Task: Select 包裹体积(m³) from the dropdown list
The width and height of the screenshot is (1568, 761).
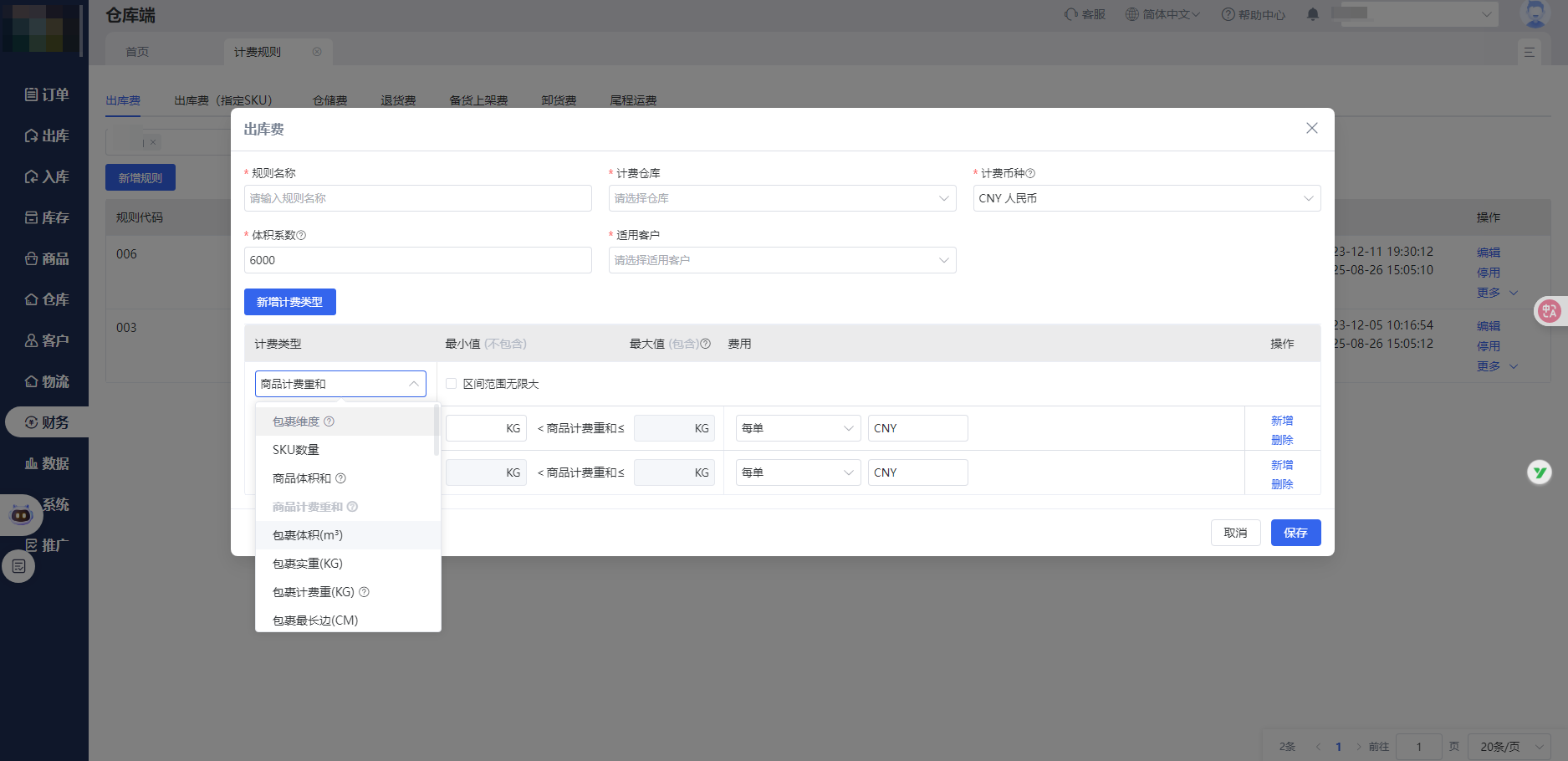Action: [308, 535]
